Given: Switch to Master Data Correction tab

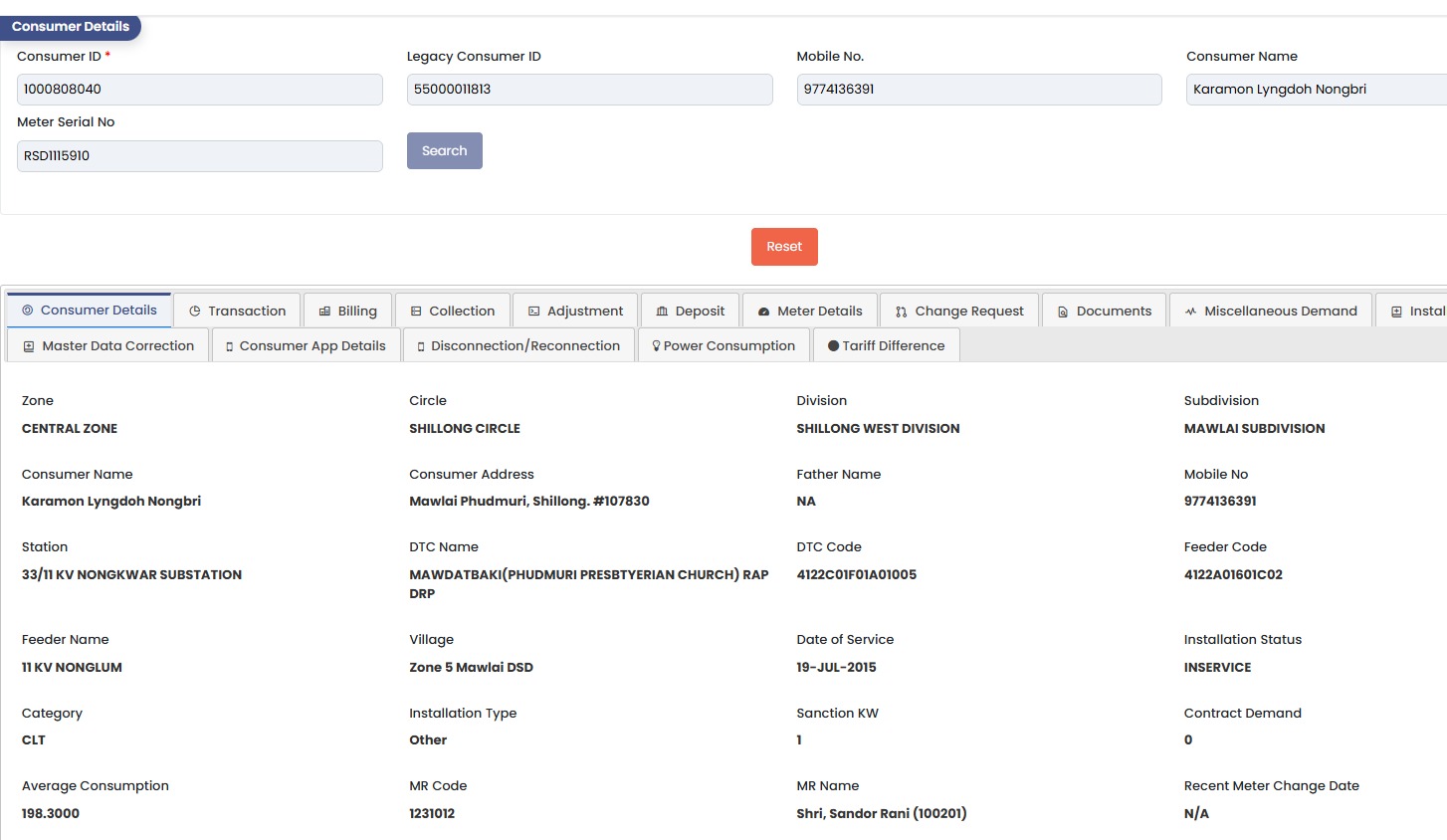Looking at the screenshot, I should 108,345.
